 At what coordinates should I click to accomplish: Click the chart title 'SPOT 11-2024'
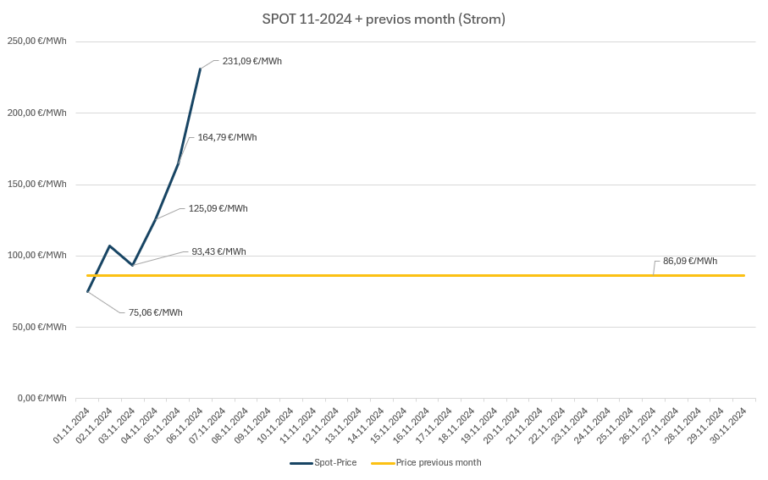(x=383, y=20)
